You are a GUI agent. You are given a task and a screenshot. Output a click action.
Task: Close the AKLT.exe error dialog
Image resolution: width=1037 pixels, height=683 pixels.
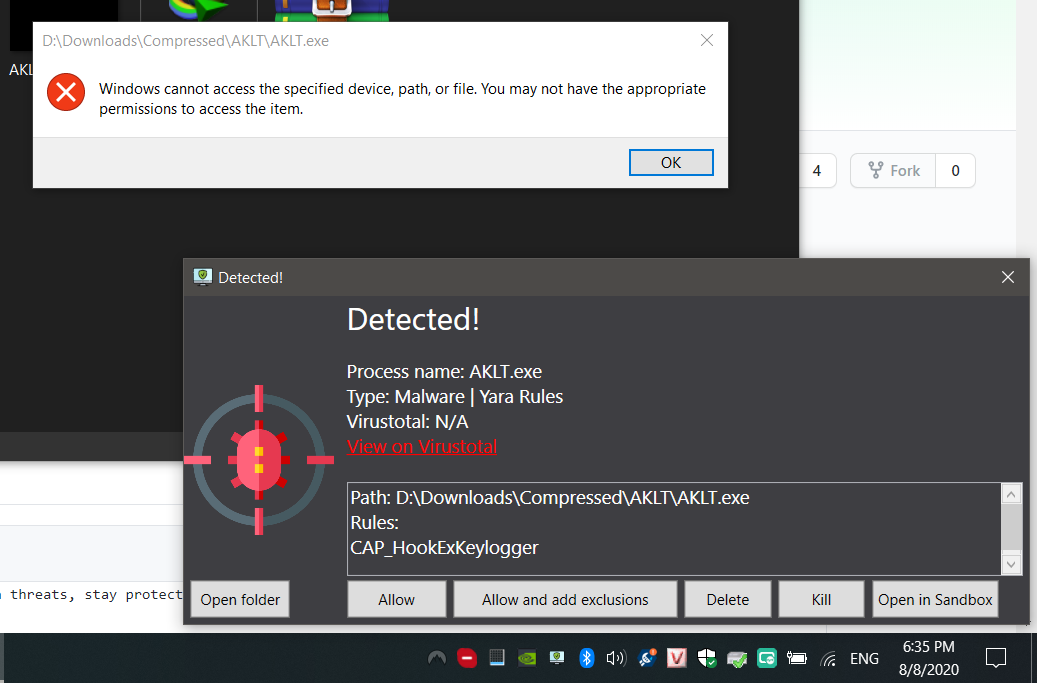click(x=706, y=40)
